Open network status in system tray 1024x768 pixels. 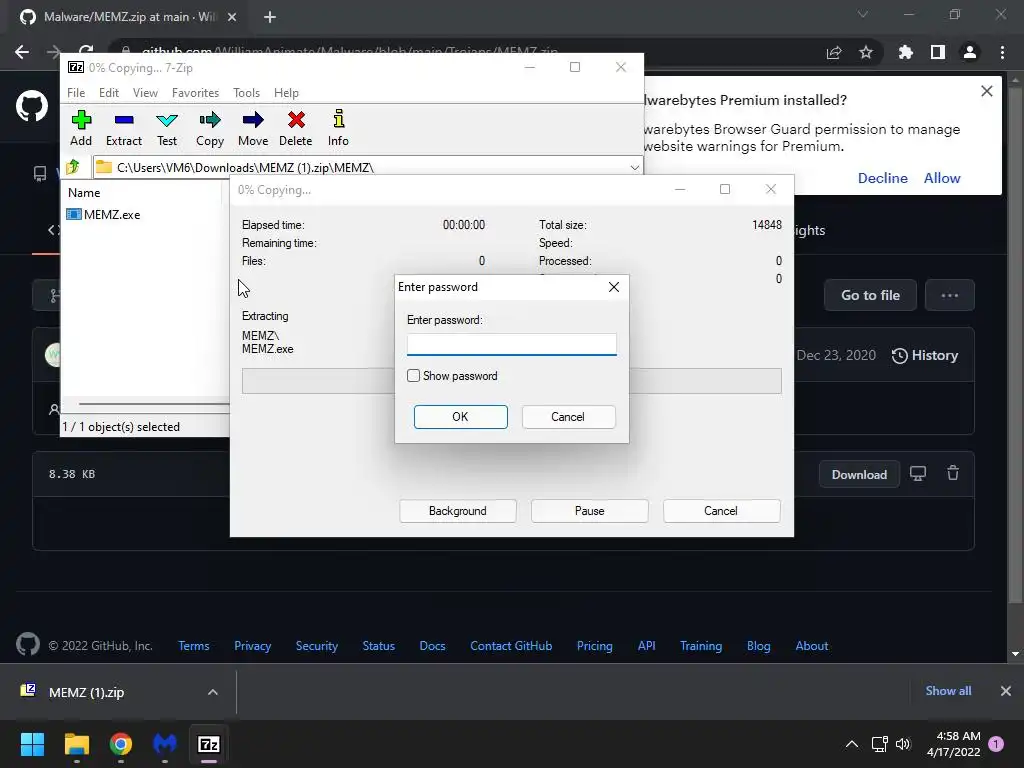click(x=879, y=744)
